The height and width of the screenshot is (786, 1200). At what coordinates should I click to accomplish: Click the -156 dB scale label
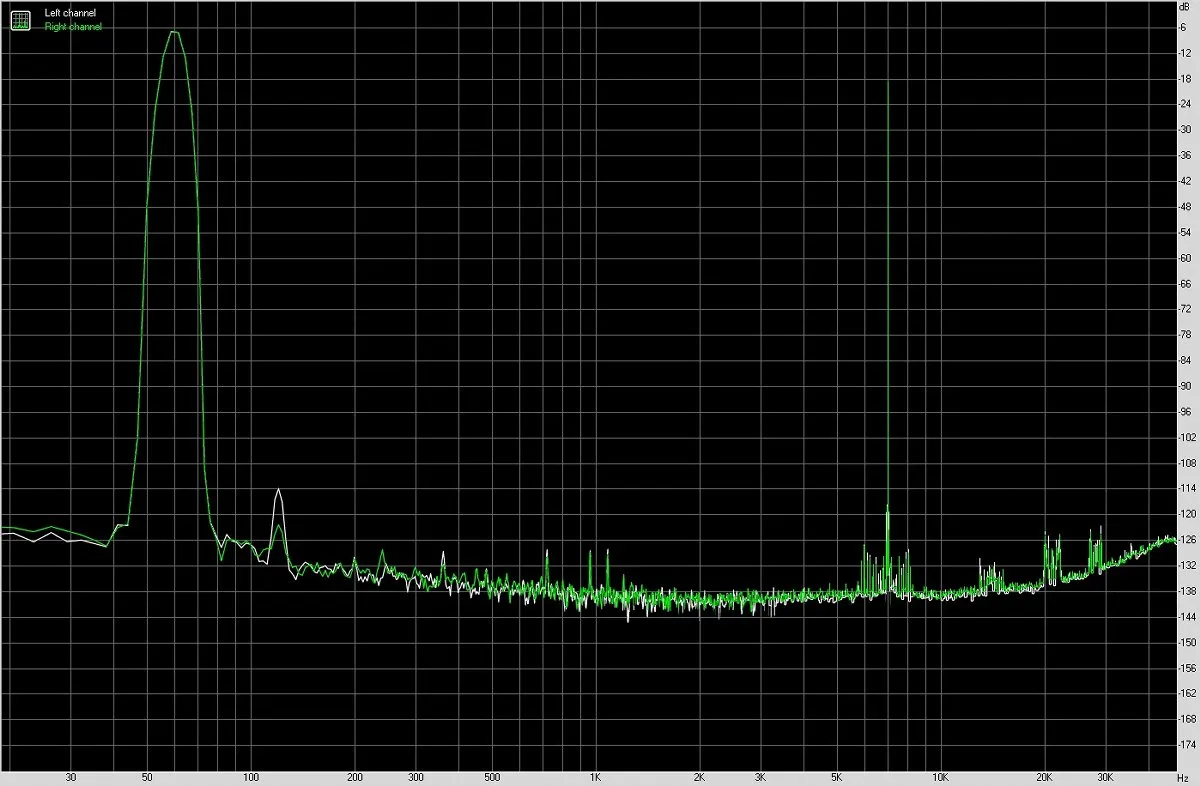point(1187,668)
